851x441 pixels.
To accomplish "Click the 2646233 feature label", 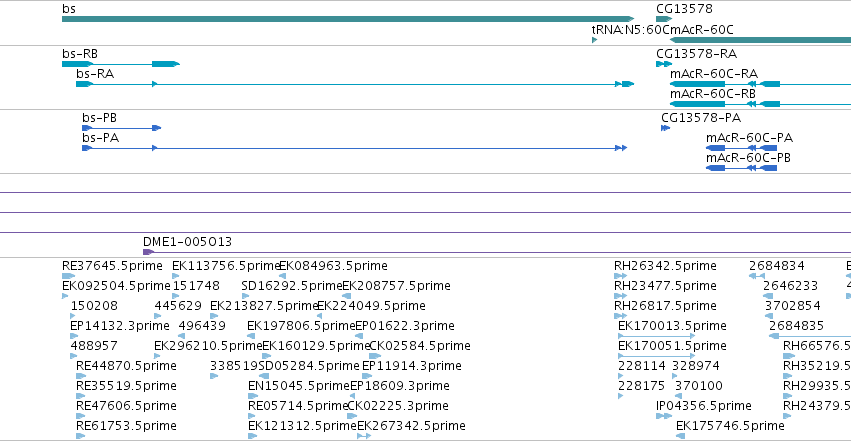I will click(790, 286).
